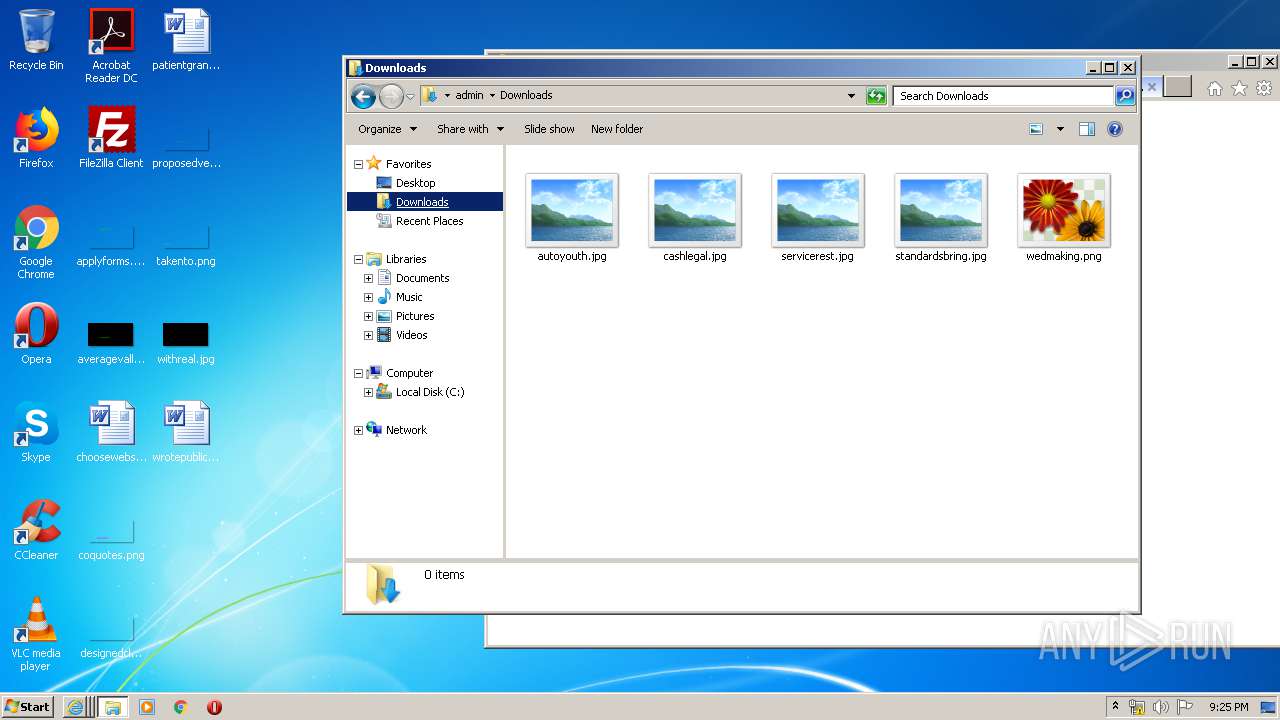Click the search magnifier icon

coord(1125,96)
